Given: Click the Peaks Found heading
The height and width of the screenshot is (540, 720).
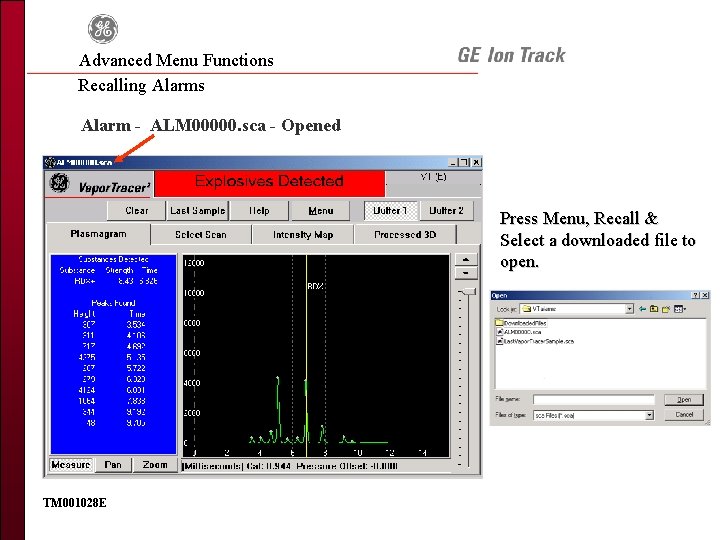Looking at the screenshot, I should click(113, 303).
